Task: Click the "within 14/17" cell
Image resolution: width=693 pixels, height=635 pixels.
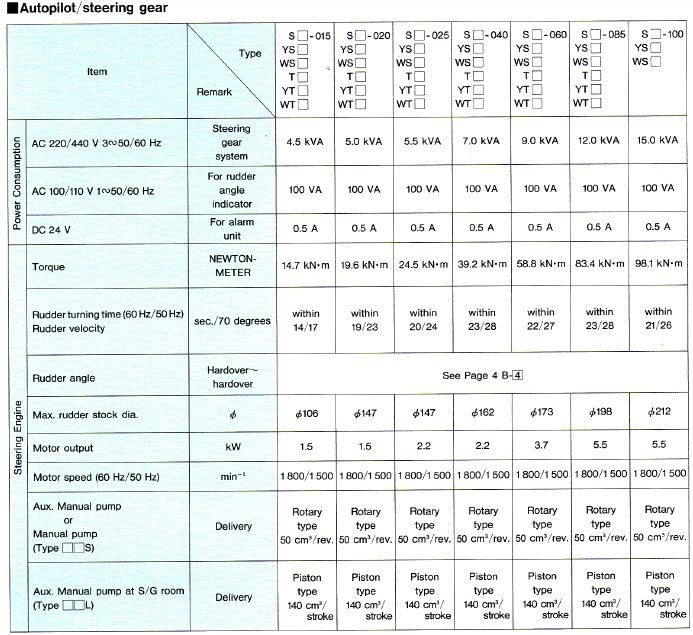Action: [306, 320]
